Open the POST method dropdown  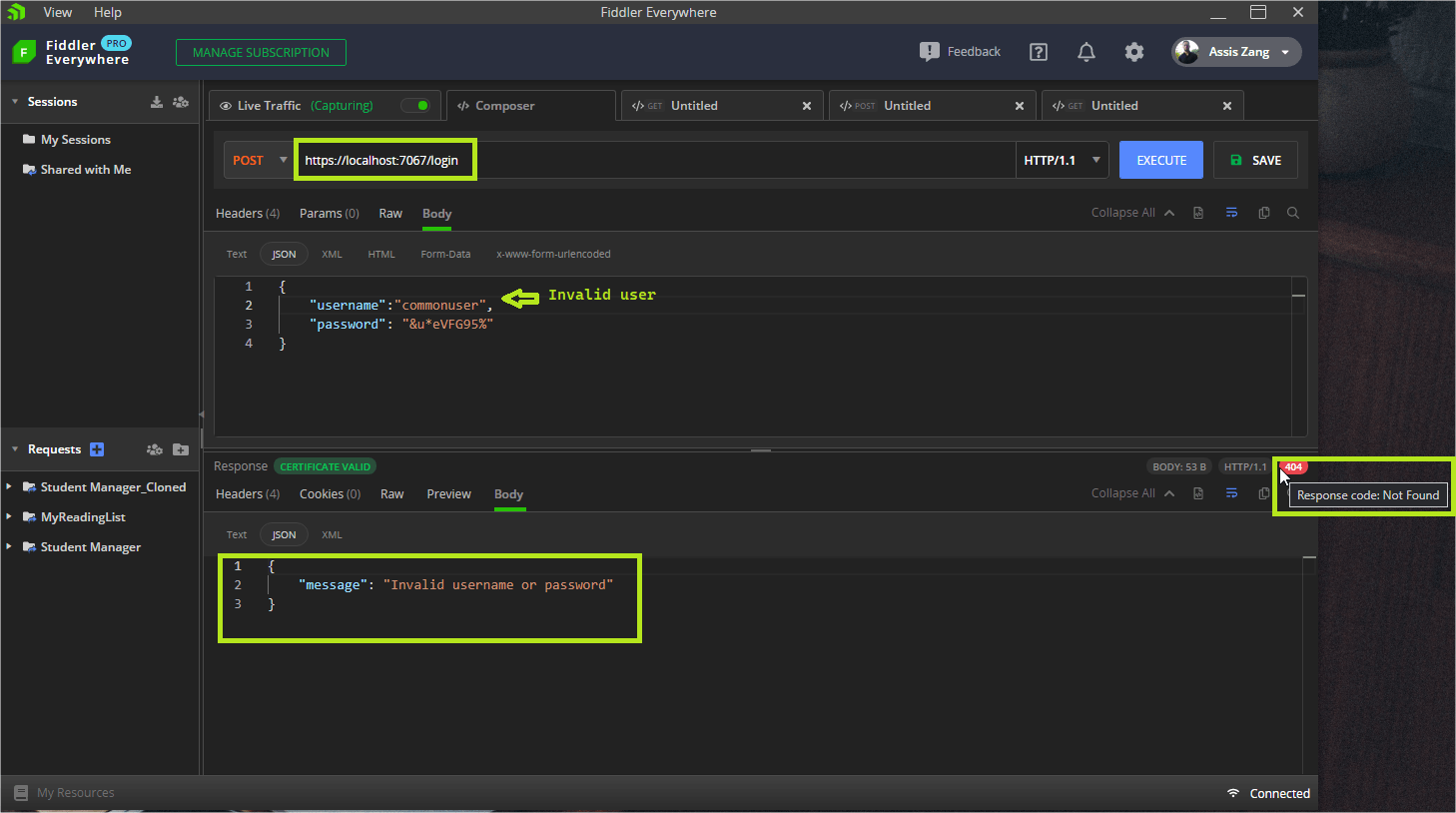[259, 160]
